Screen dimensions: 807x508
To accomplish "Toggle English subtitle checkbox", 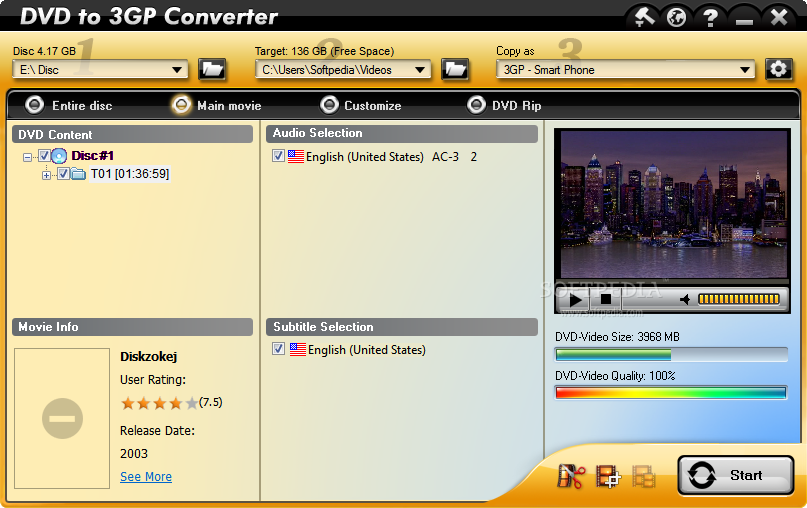I will point(278,349).
